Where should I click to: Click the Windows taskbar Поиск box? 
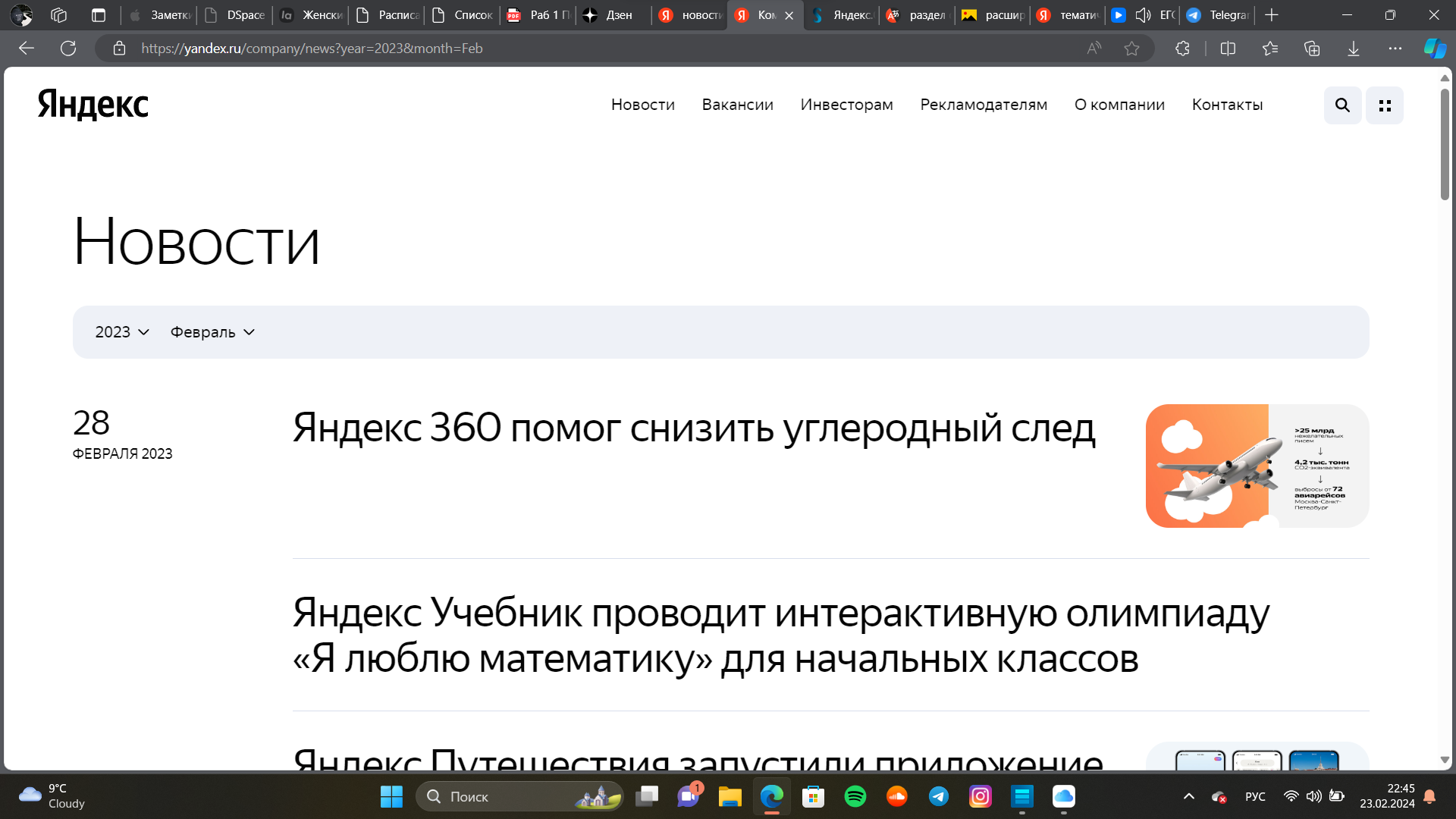(519, 796)
